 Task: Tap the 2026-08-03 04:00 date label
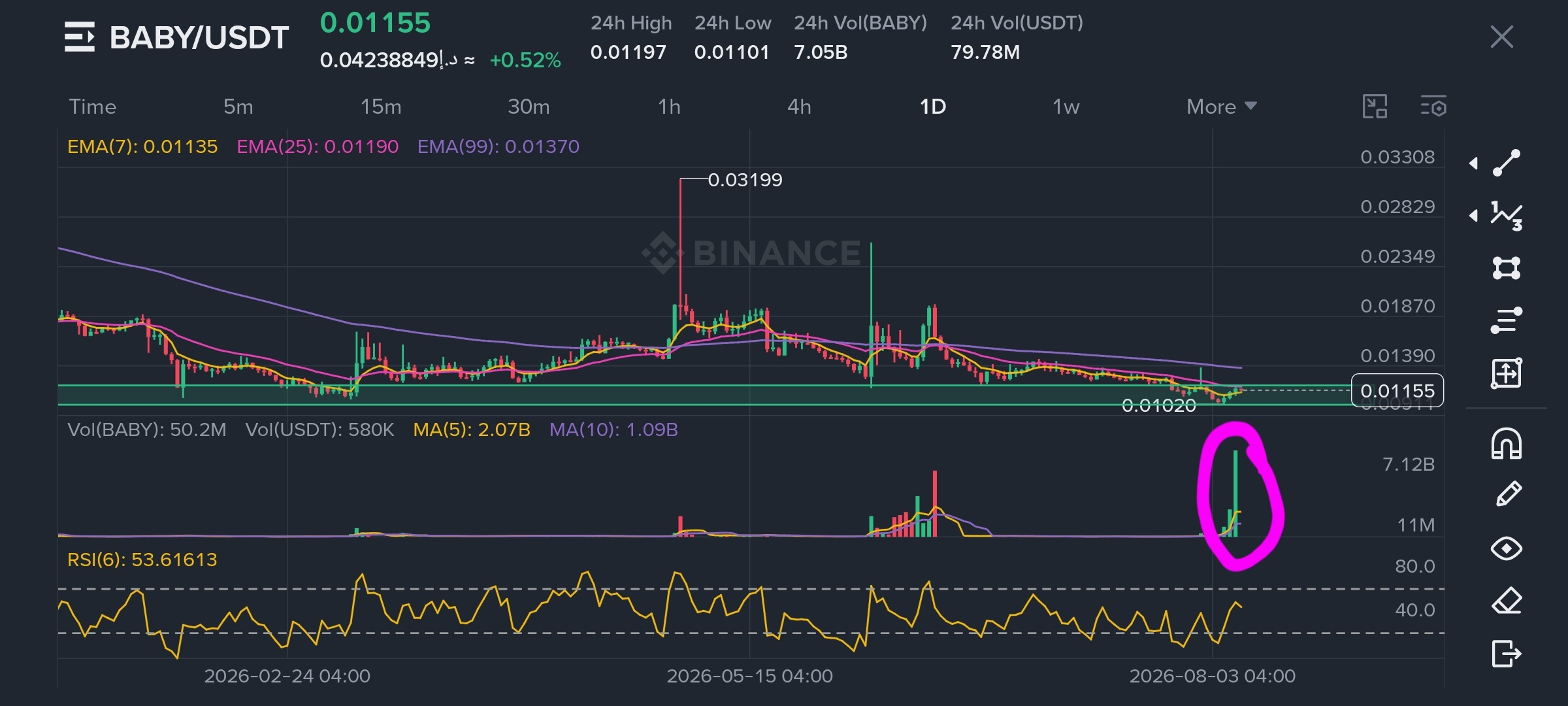coord(1213,676)
